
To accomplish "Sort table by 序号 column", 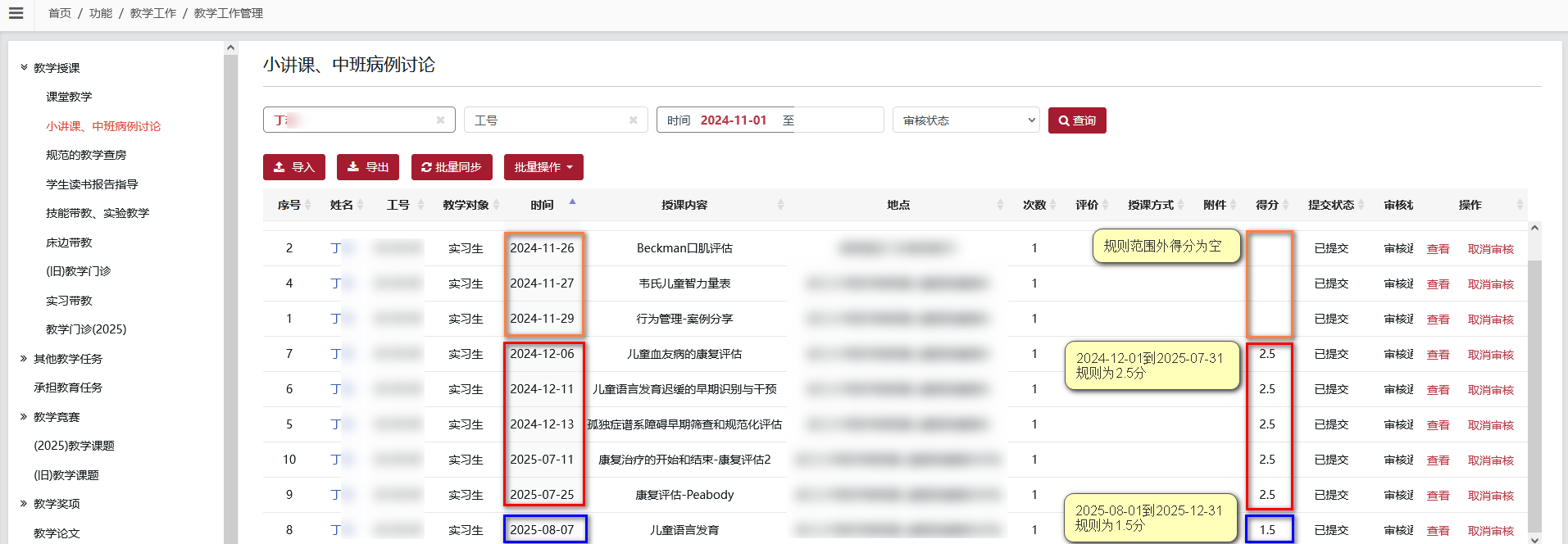I will (308, 205).
